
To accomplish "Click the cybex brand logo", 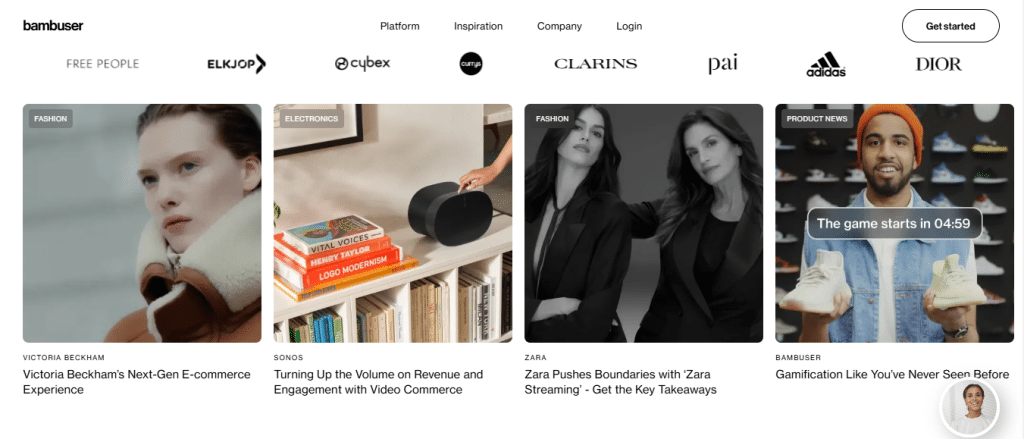I will [362, 63].
